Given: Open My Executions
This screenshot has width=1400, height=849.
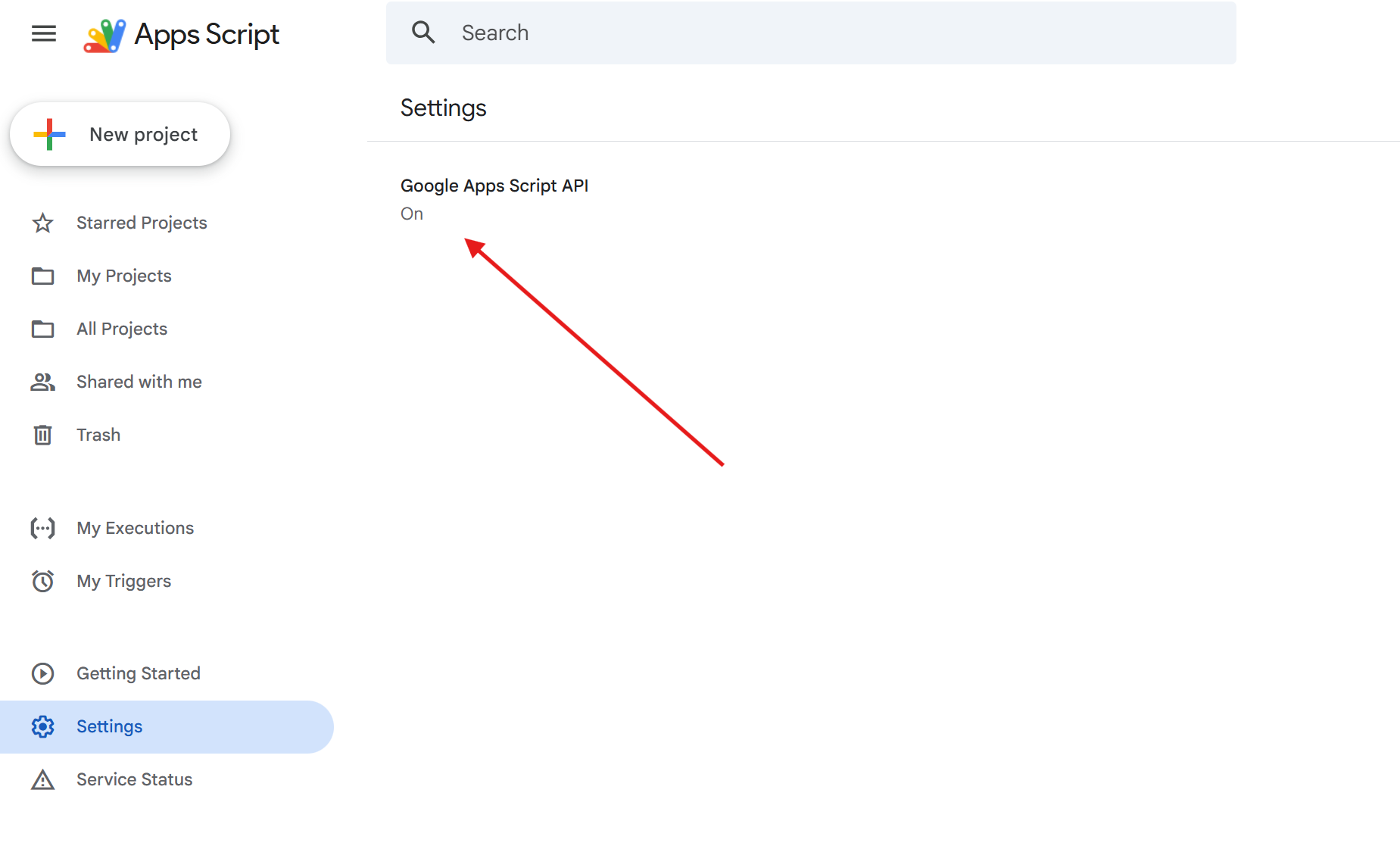Looking at the screenshot, I should tap(136, 528).
